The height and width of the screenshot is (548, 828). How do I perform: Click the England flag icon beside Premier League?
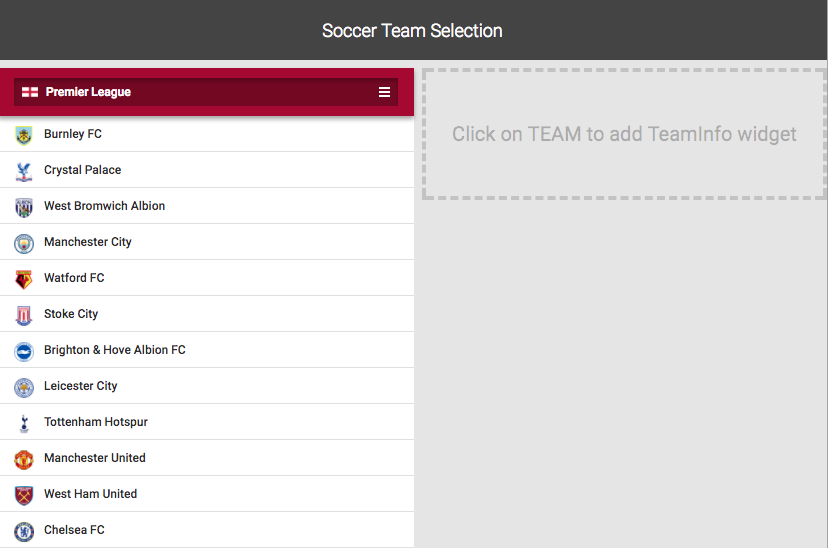click(x=30, y=92)
